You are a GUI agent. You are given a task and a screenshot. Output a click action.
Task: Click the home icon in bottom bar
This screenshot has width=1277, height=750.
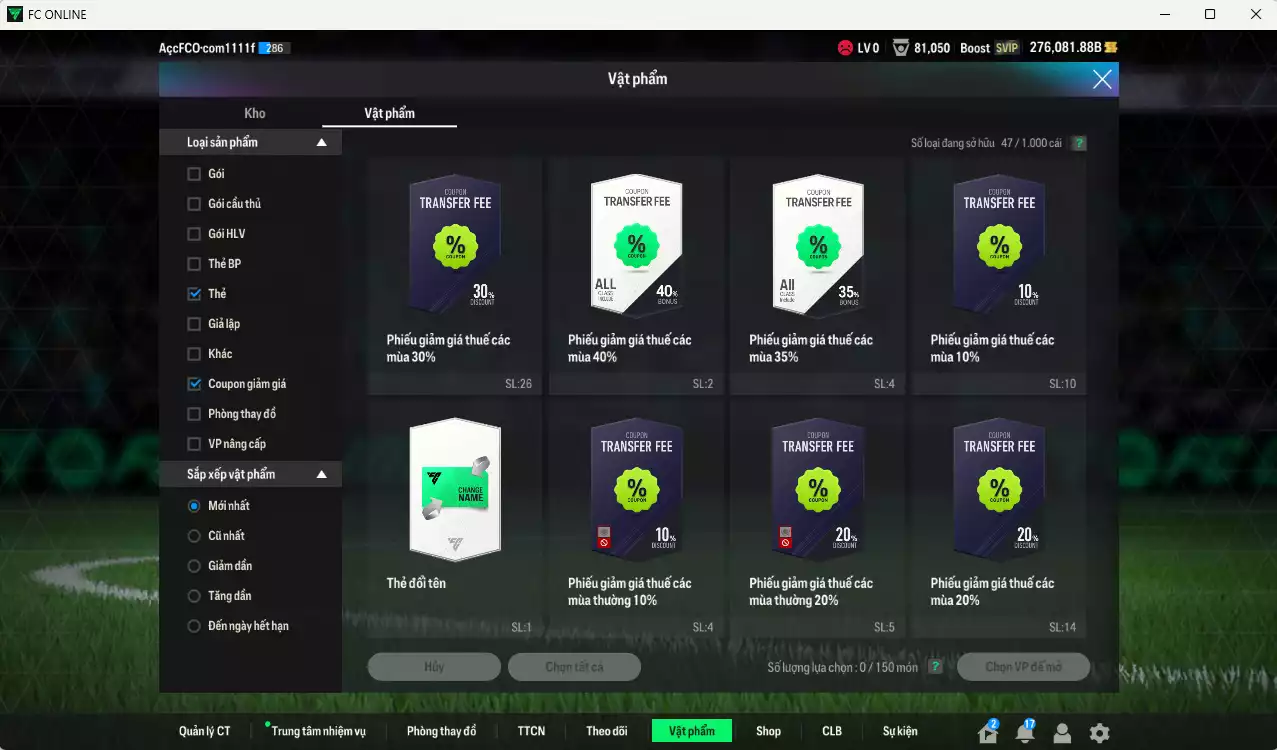click(988, 733)
